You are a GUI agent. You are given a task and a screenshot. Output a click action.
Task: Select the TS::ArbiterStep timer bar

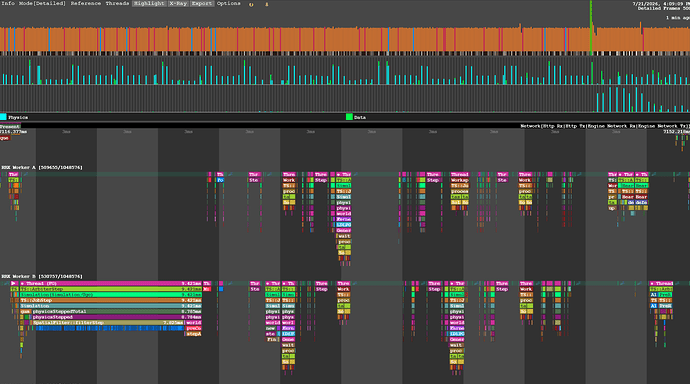pyautogui.click(x=110, y=289)
